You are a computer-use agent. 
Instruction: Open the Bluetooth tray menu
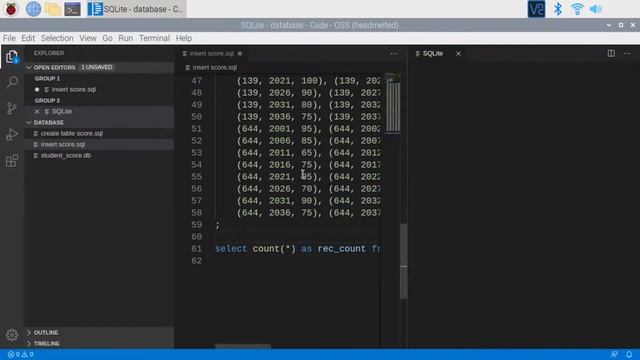pos(558,9)
